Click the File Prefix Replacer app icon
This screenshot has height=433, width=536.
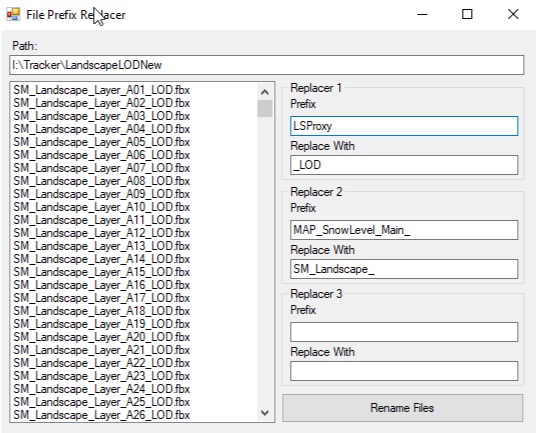pyautogui.click(x=13, y=14)
